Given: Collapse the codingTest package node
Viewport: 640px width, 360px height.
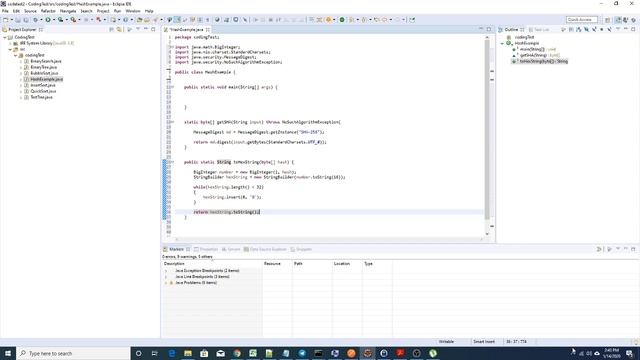Looking at the screenshot, I should coord(16,55).
